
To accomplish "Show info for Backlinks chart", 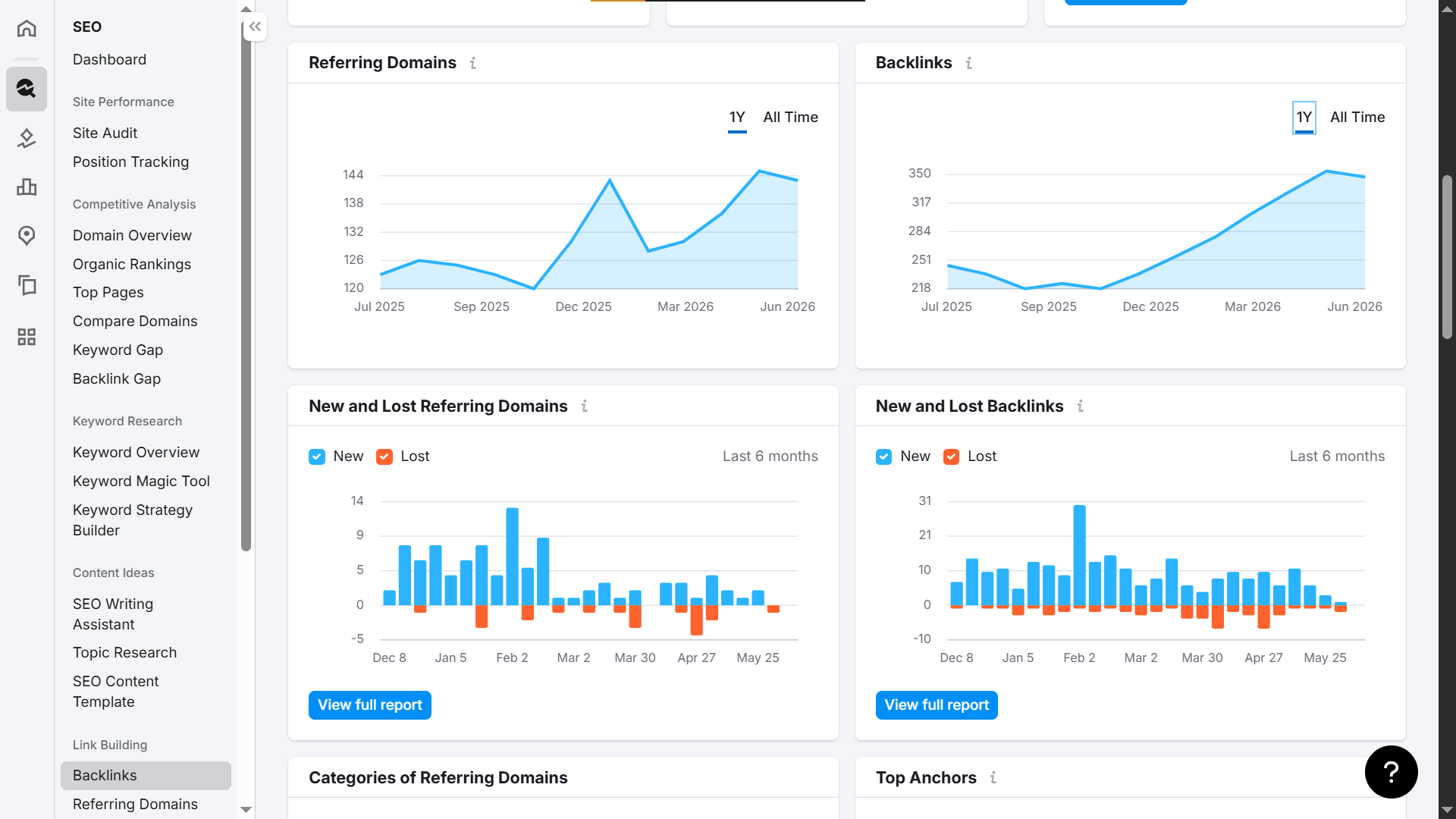I will coord(969,63).
